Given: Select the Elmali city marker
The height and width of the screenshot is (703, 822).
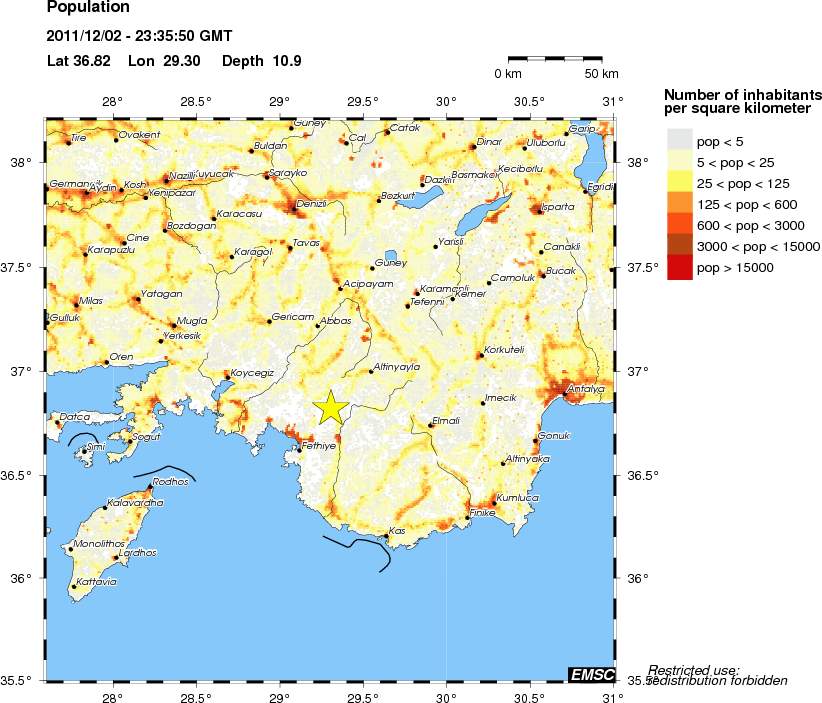Looking at the screenshot, I should [x=431, y=426].
